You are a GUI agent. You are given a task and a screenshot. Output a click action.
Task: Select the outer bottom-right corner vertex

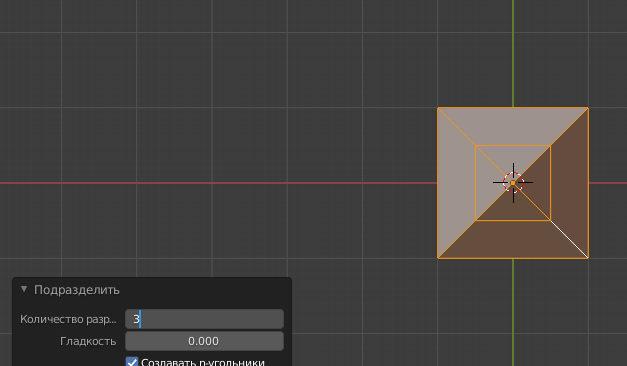point(588,258)
